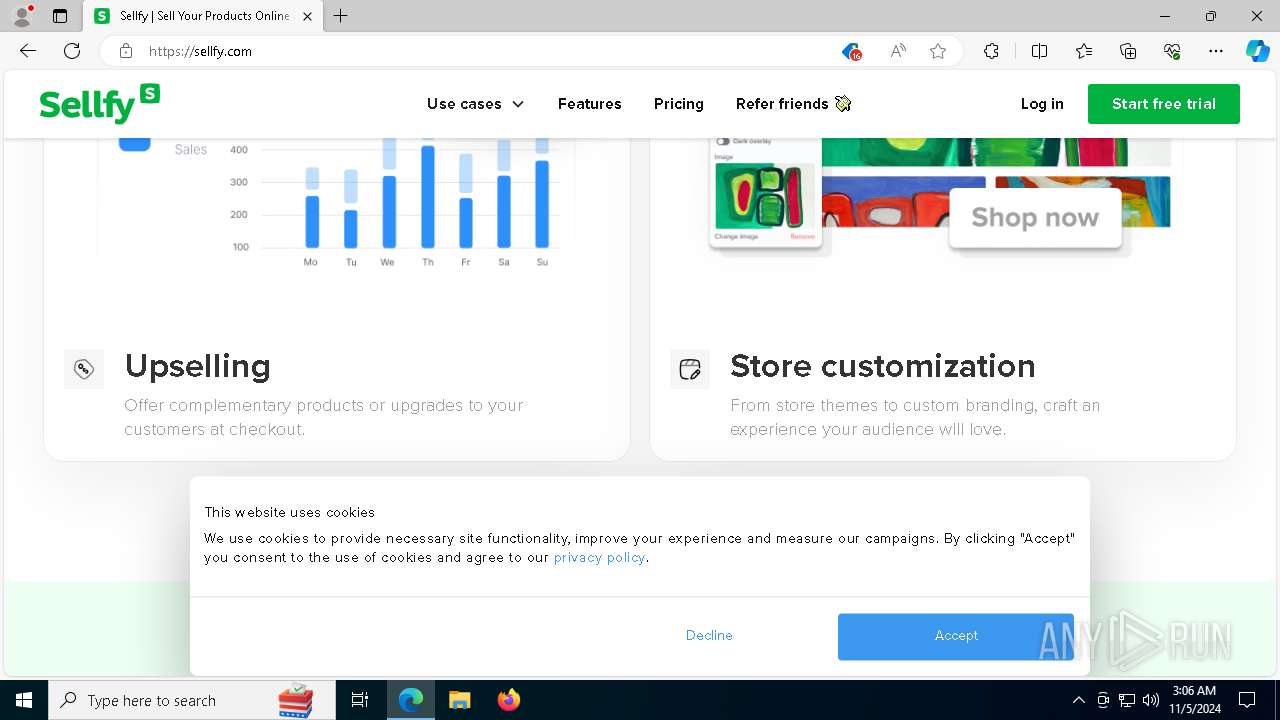Expand the Use cases dropdown

475,104
